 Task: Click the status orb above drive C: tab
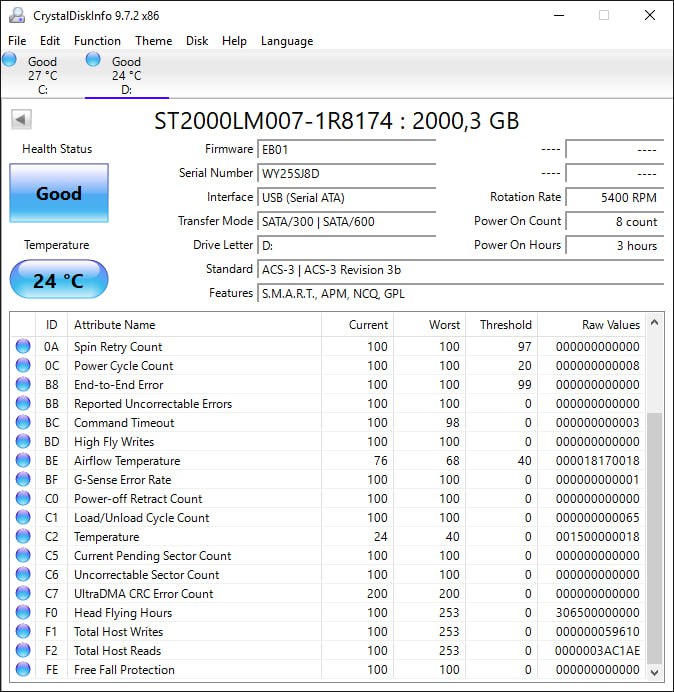10,60
